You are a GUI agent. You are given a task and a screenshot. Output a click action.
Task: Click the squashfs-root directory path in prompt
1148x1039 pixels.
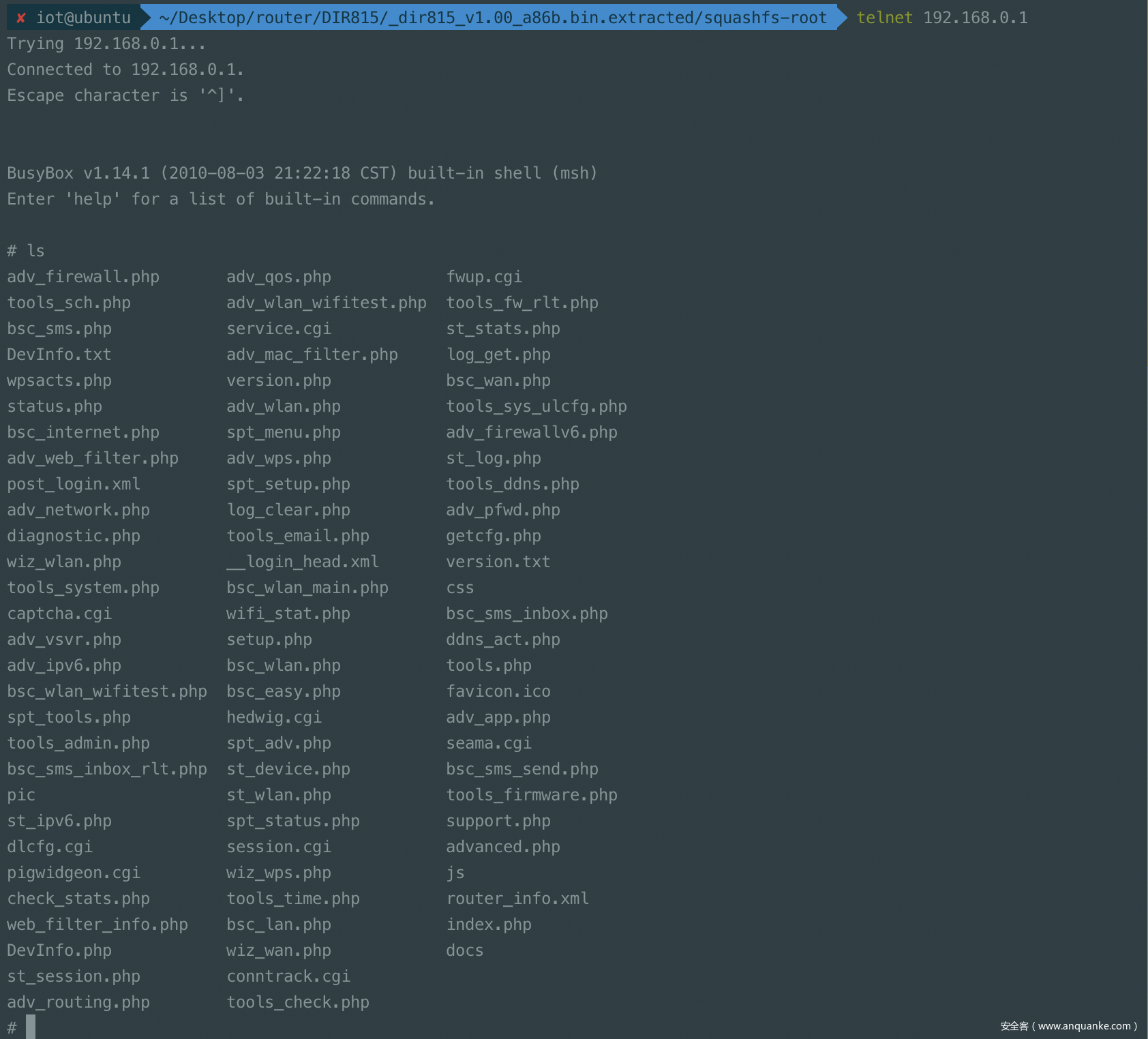(x=492, y=18)
